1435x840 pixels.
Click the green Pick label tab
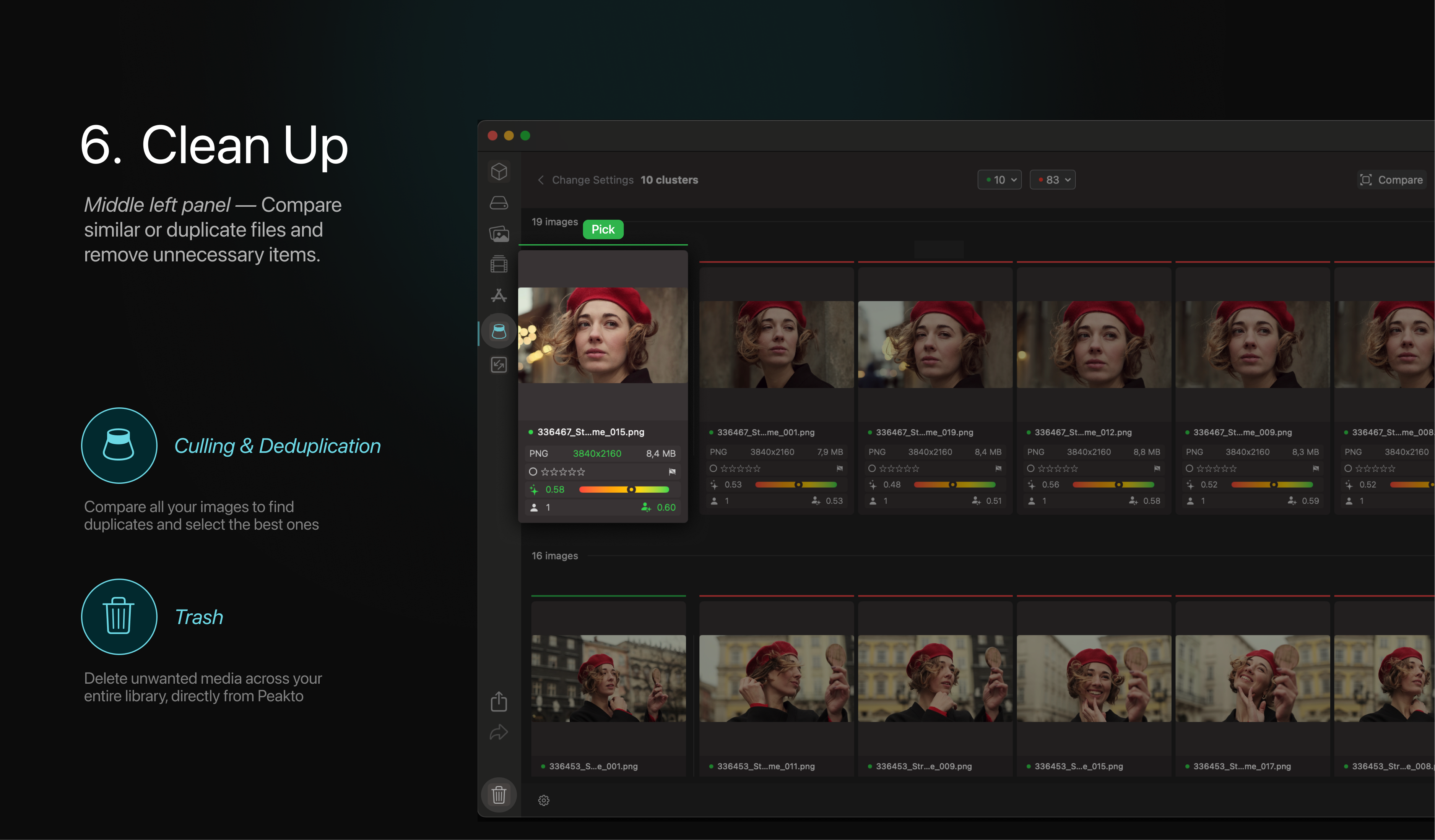[x=603, y=229]
